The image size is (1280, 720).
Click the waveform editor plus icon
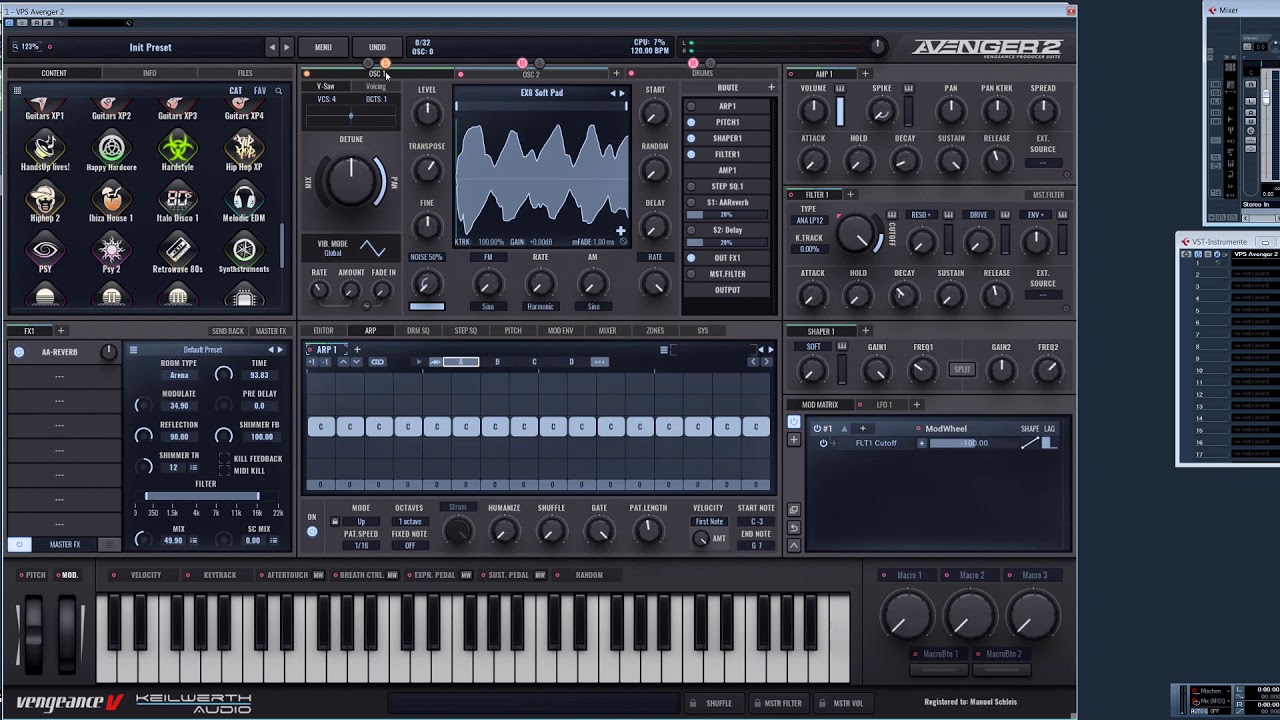[x=621, y=231]
